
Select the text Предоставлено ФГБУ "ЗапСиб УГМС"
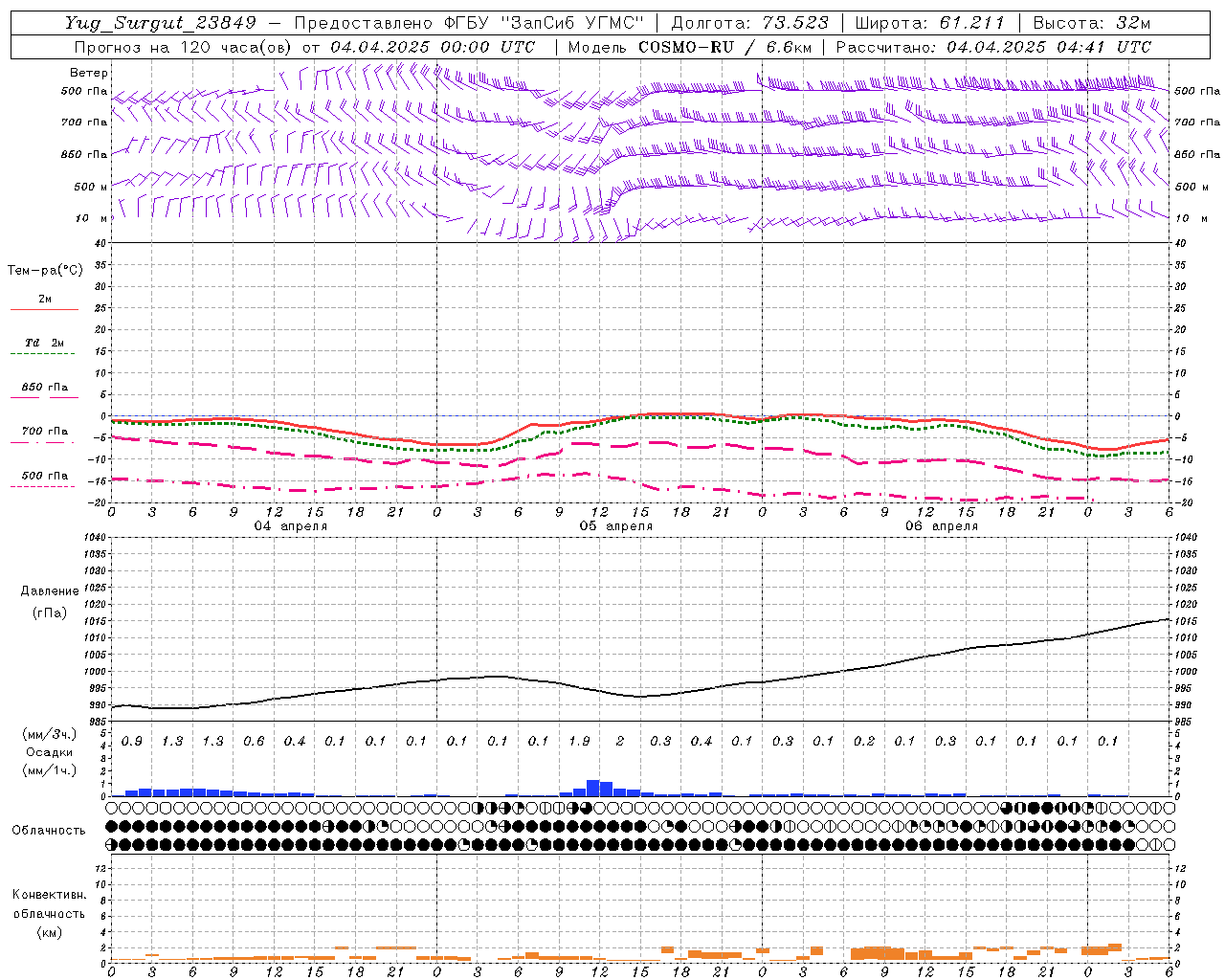point(469,23)
